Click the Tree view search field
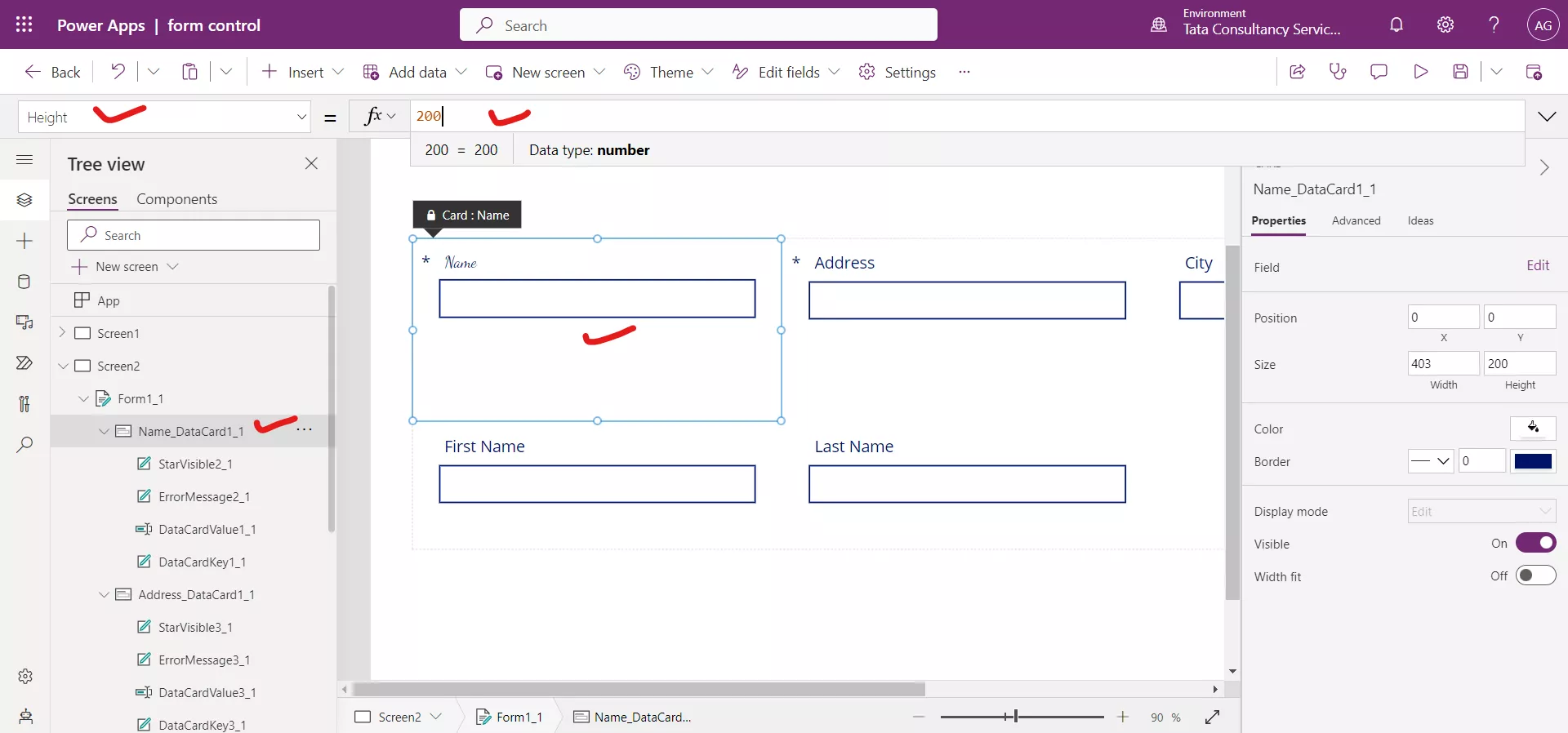 (194, 235)
